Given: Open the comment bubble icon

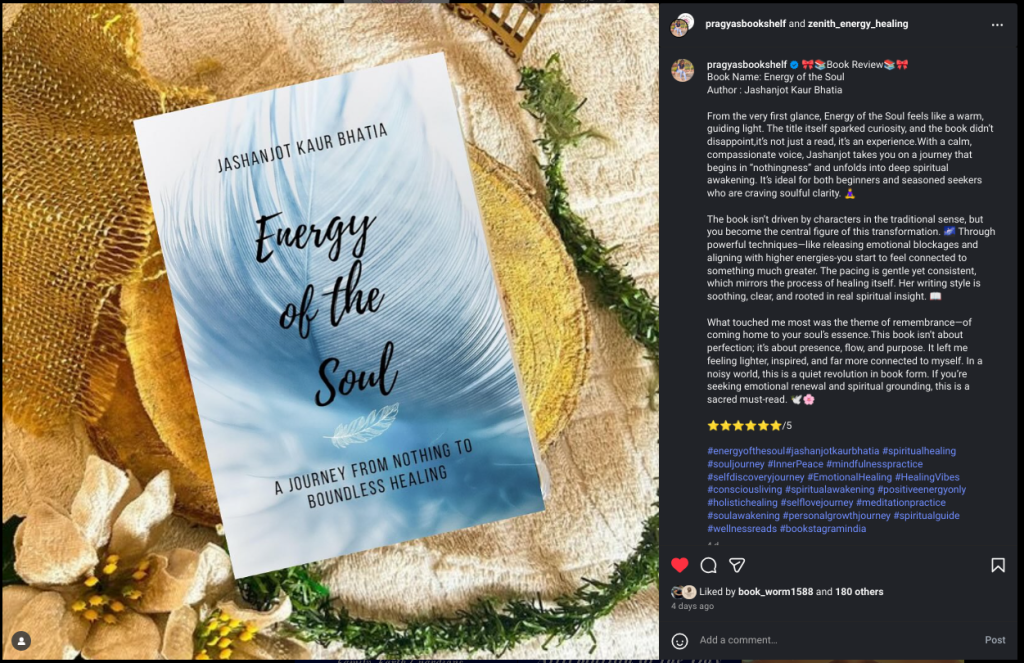Looking at the screenshot, I should click(709, 565).
